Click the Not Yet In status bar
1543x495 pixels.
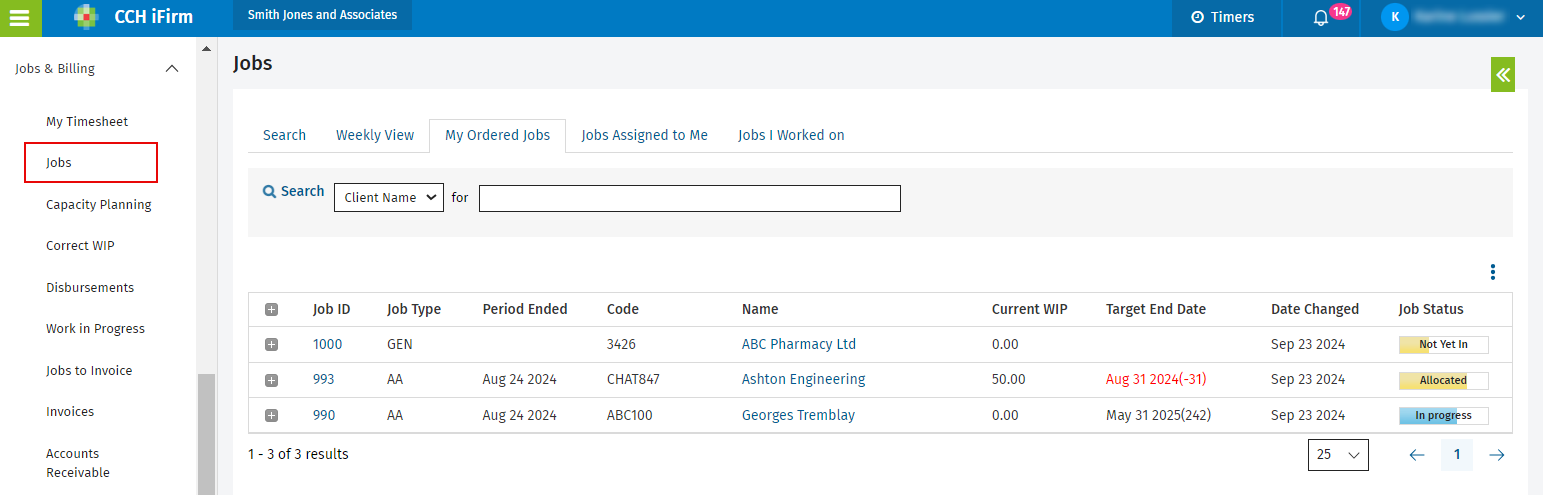pos(1443,344)
